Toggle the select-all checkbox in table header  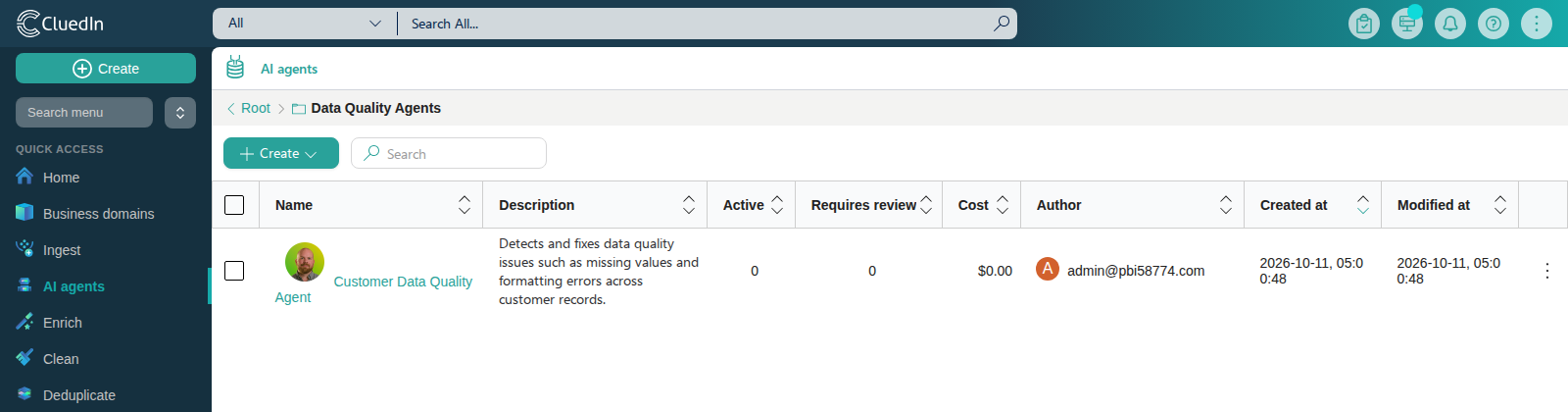click(x=234, y=205)
